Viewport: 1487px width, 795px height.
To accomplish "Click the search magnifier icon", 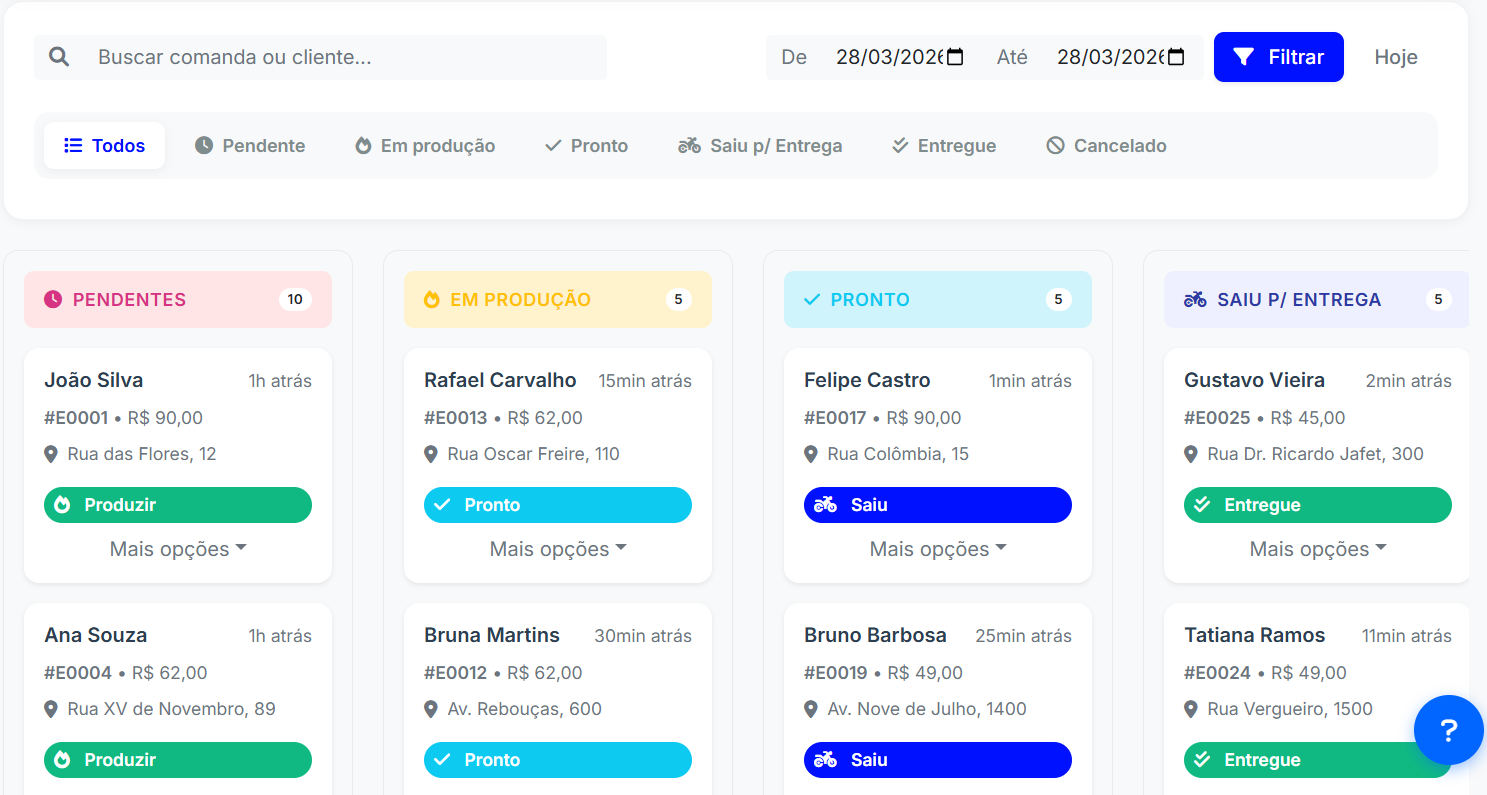I will pyautogui.click(x=59, y=57).
